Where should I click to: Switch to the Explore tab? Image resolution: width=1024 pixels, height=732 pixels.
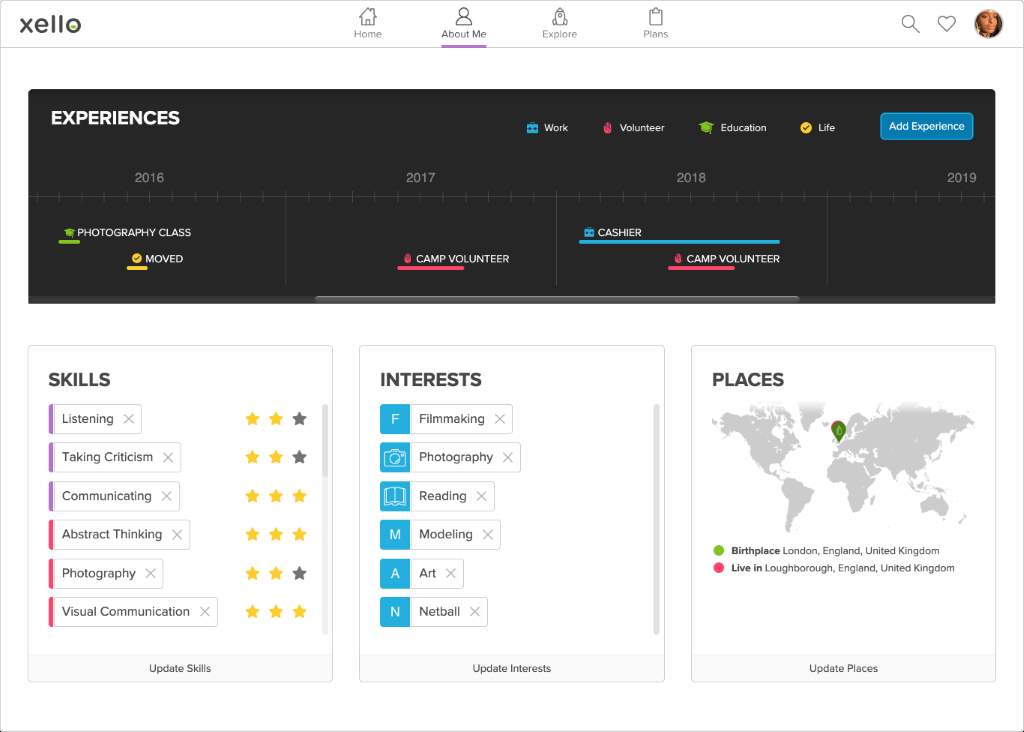click(559, 22)
